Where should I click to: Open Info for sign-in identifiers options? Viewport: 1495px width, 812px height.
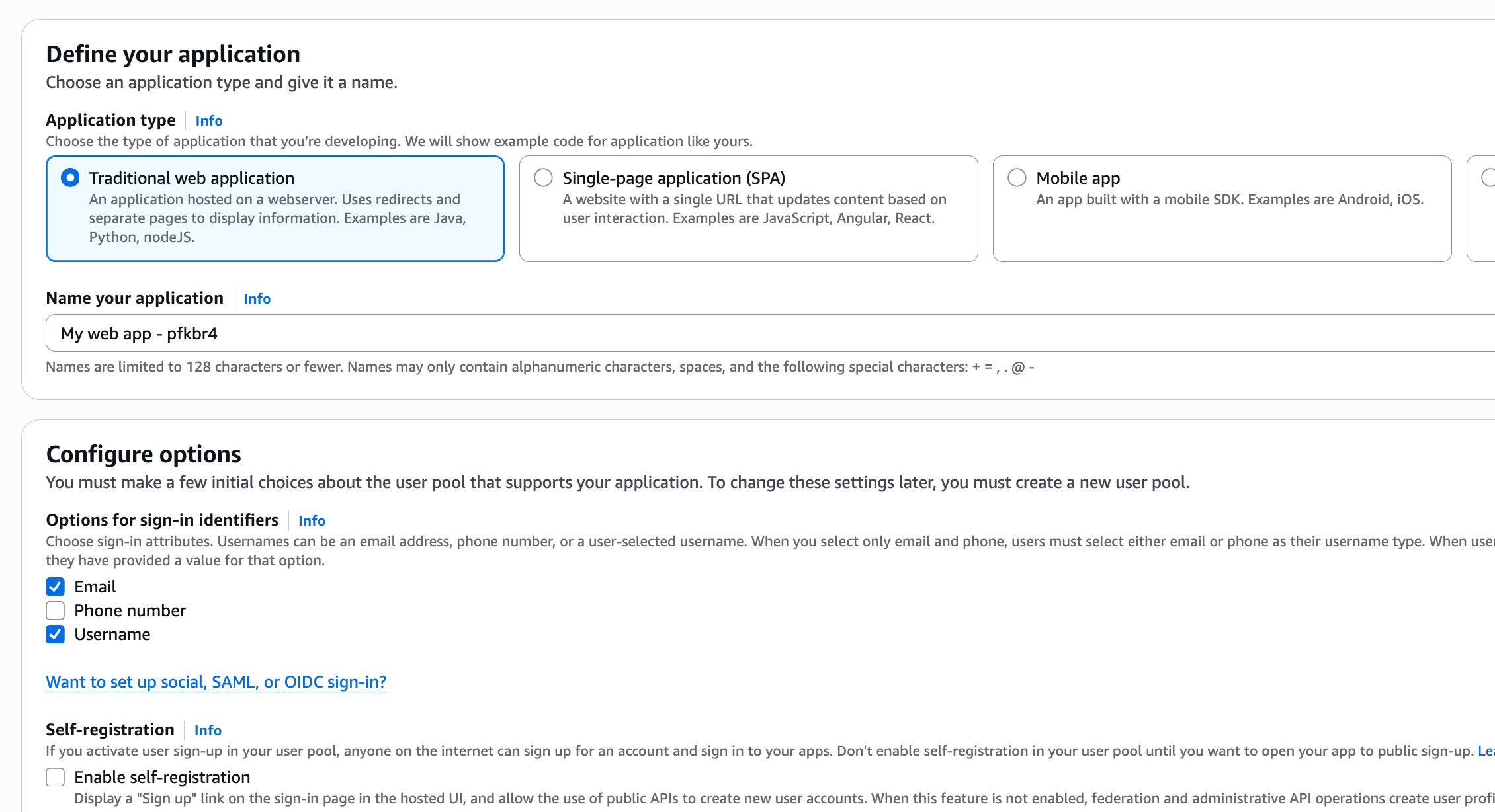click(312, 520)
